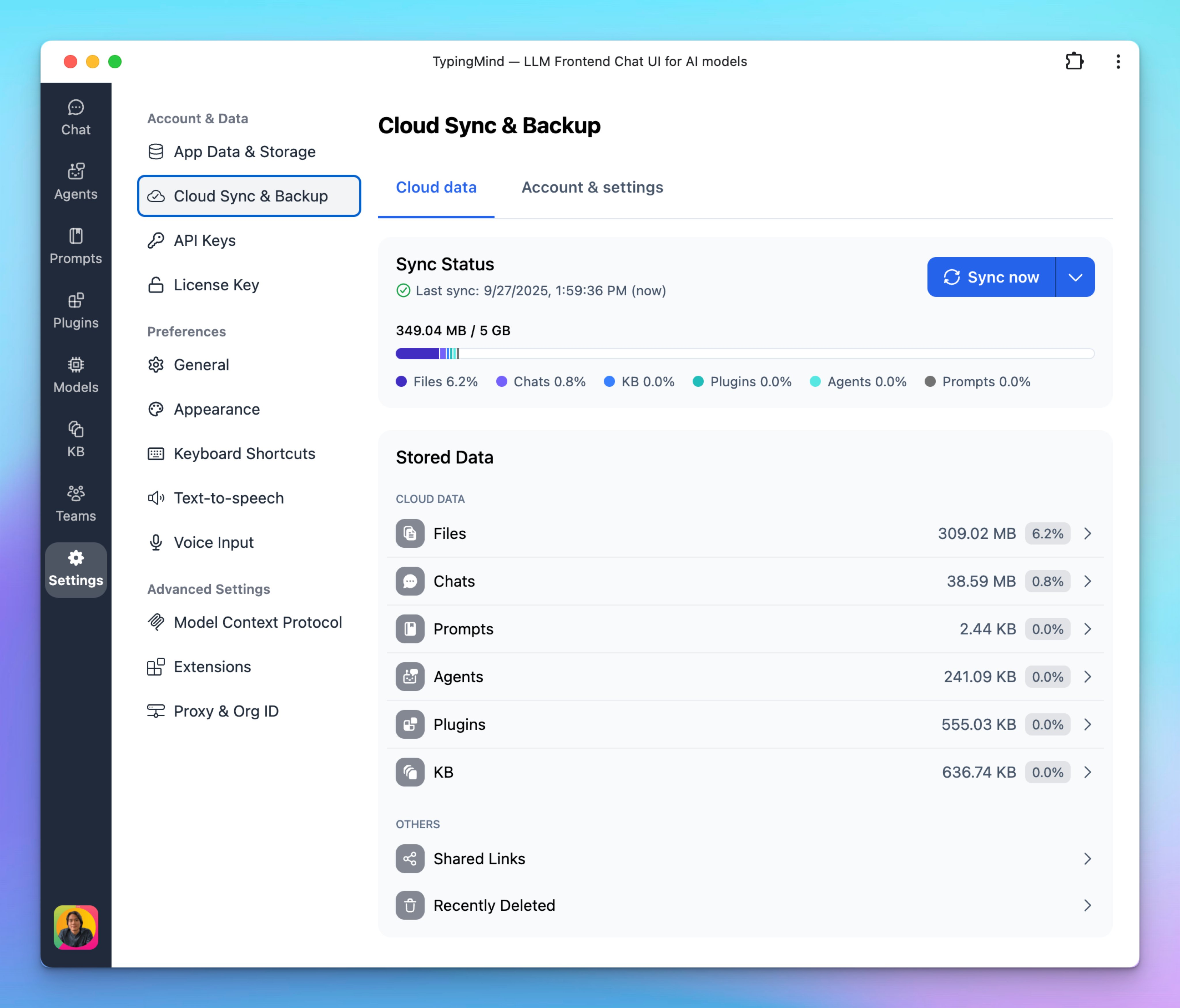
Task: Click the profile avatar at bottom left
Action: click(x=75, y=928)
